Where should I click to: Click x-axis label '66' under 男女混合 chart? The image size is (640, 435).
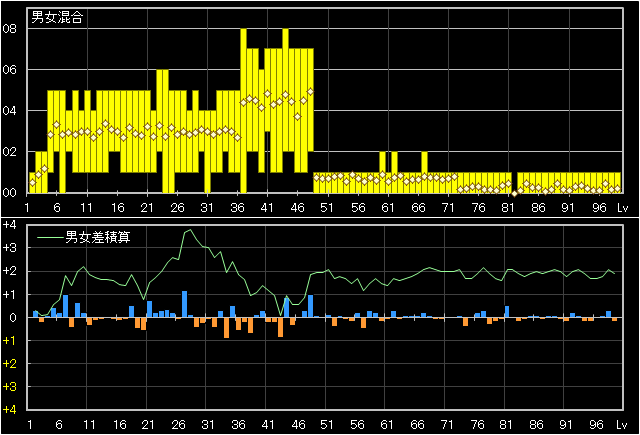click(418, 208)
